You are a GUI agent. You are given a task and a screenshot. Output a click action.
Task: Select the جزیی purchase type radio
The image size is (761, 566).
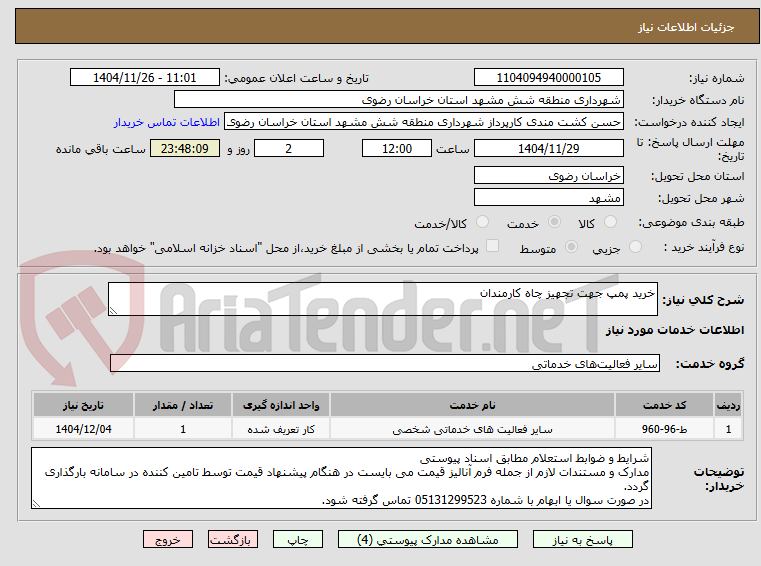click(635, 247)
